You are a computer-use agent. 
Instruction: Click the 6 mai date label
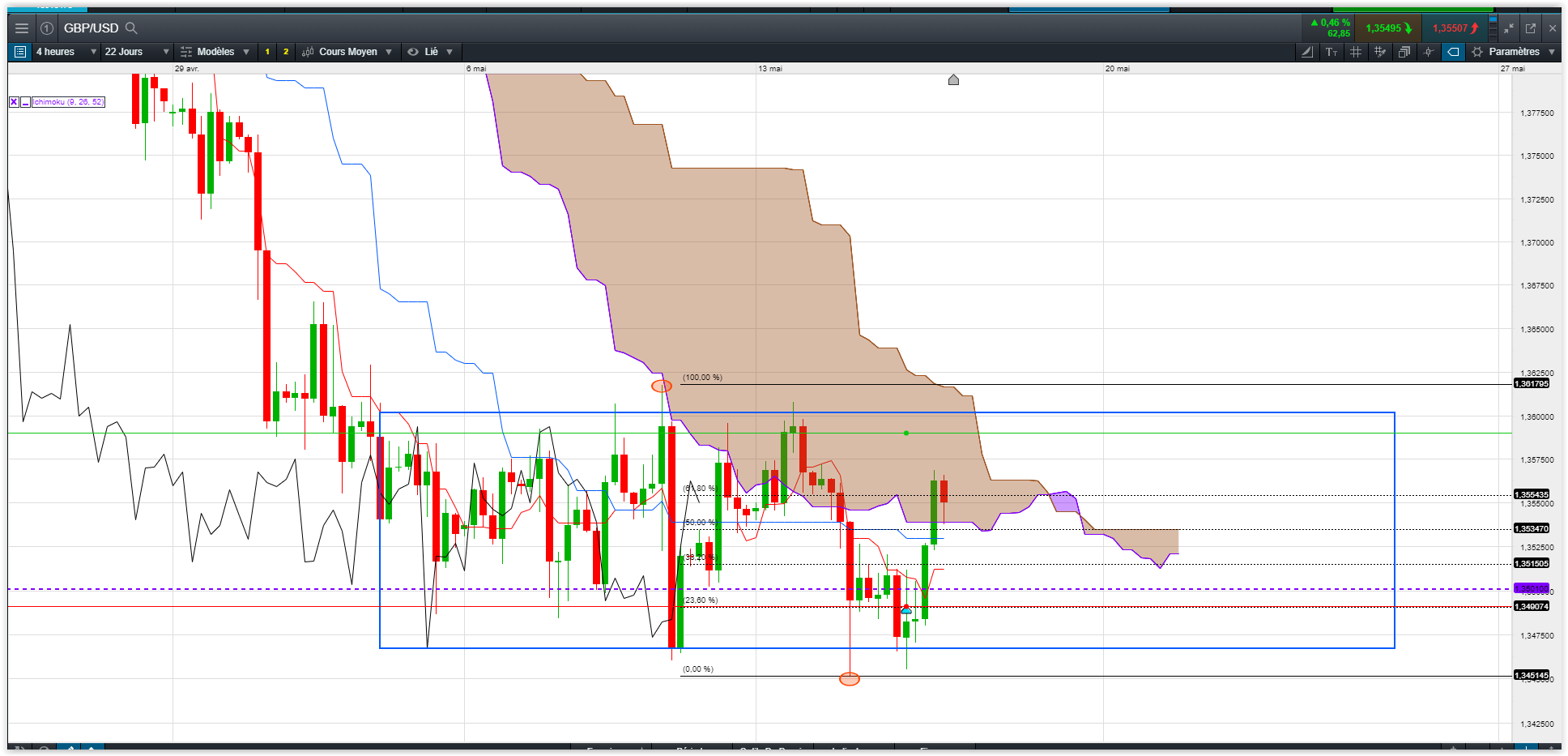pos(476,69)
